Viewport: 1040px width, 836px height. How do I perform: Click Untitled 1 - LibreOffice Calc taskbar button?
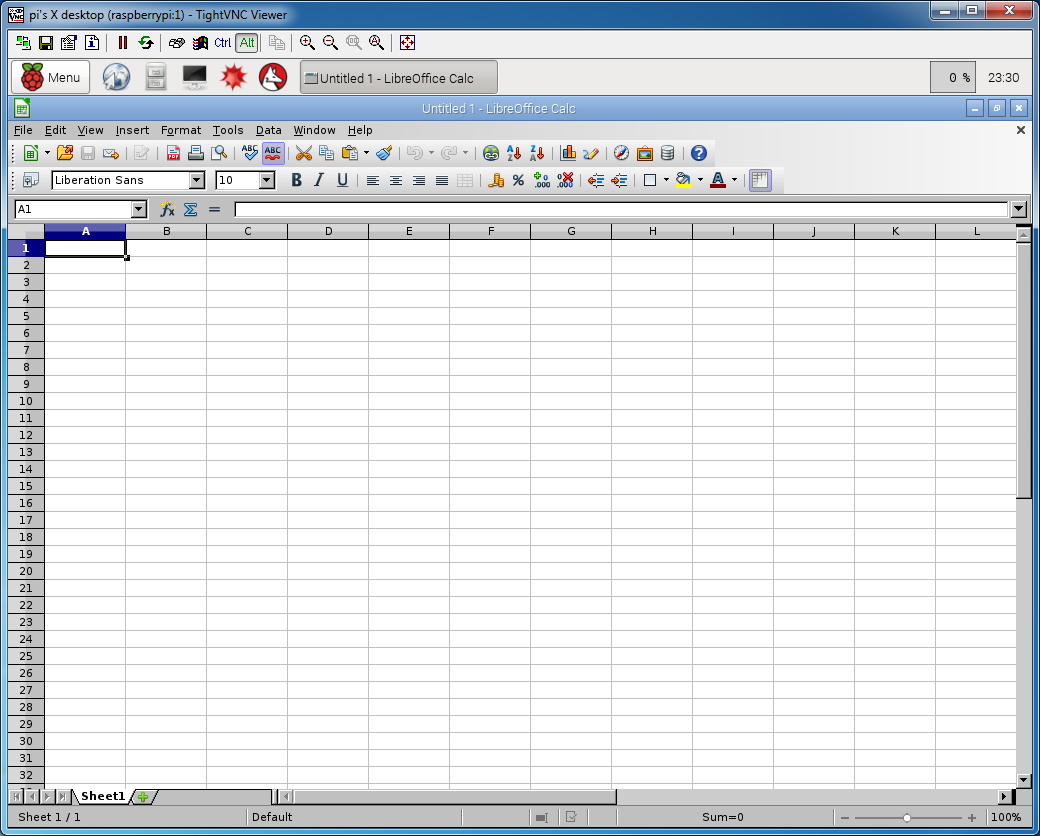(x=399, y=78)
